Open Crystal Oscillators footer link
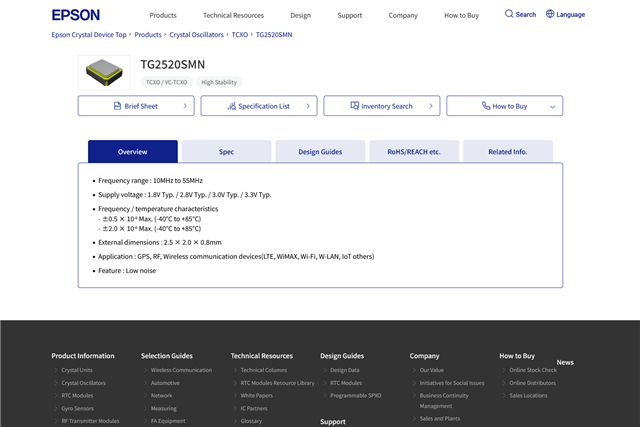Image resolution: width=640 pixels, height=427 pixels. 83,383
